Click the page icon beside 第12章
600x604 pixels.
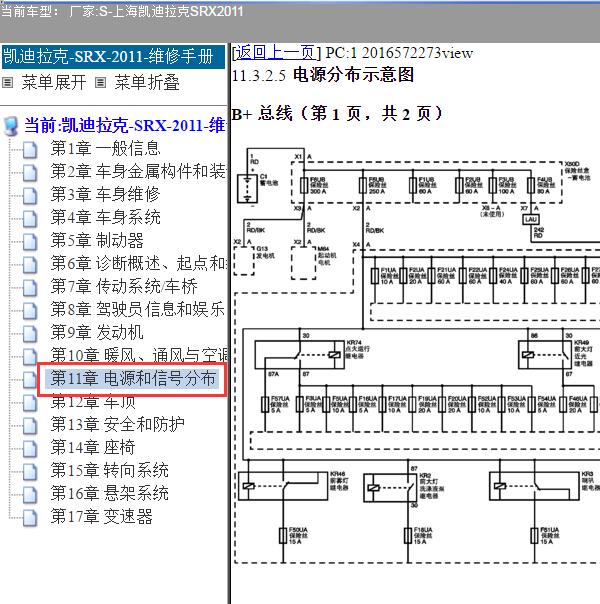[30, 403]
